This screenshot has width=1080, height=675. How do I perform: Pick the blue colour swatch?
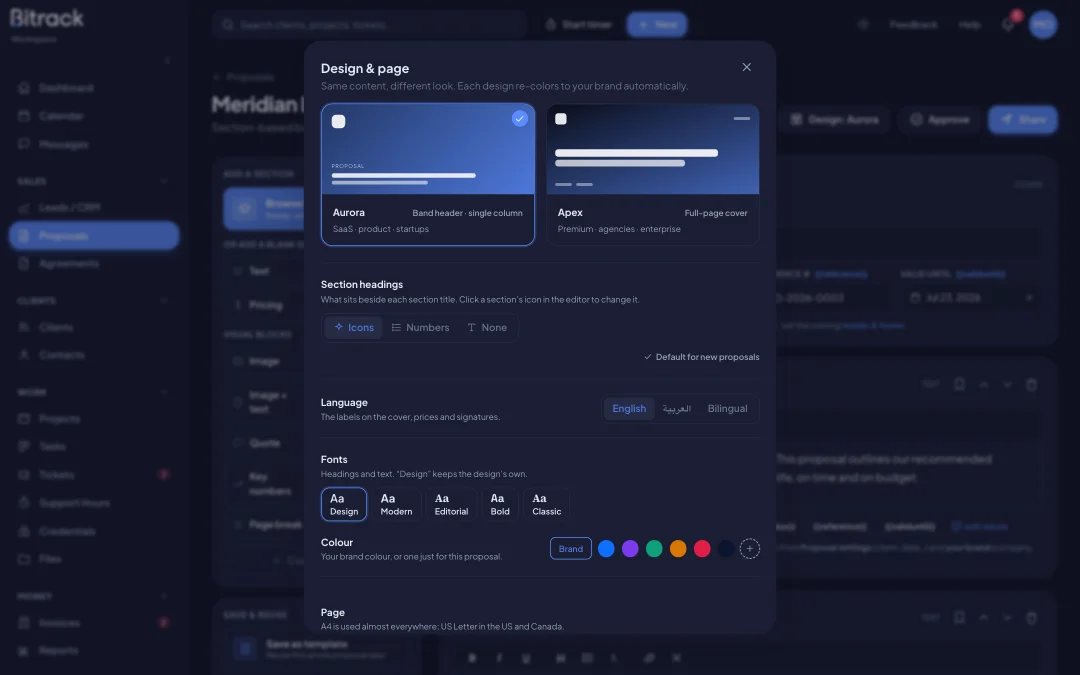pos(606,549)
